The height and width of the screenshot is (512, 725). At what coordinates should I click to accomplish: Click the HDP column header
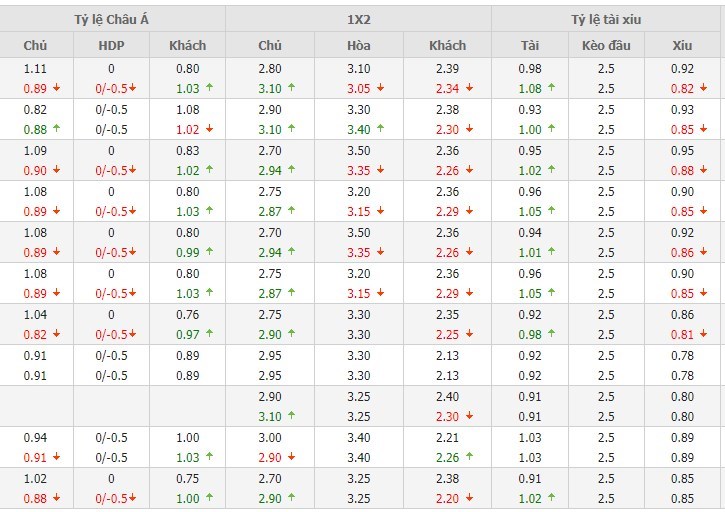pyautogui.click(x=112, y=45)
